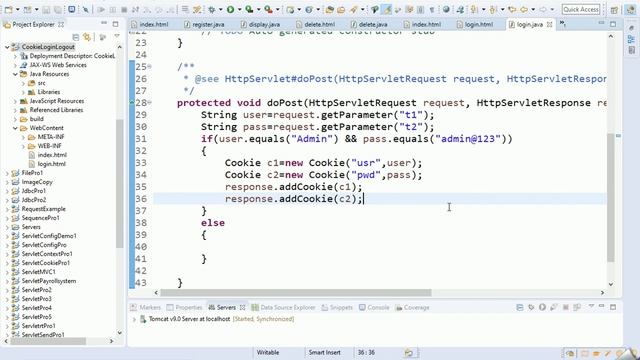Click the Next Annotation arrow icon
This screenshot has width=640, height=360.
474,9
